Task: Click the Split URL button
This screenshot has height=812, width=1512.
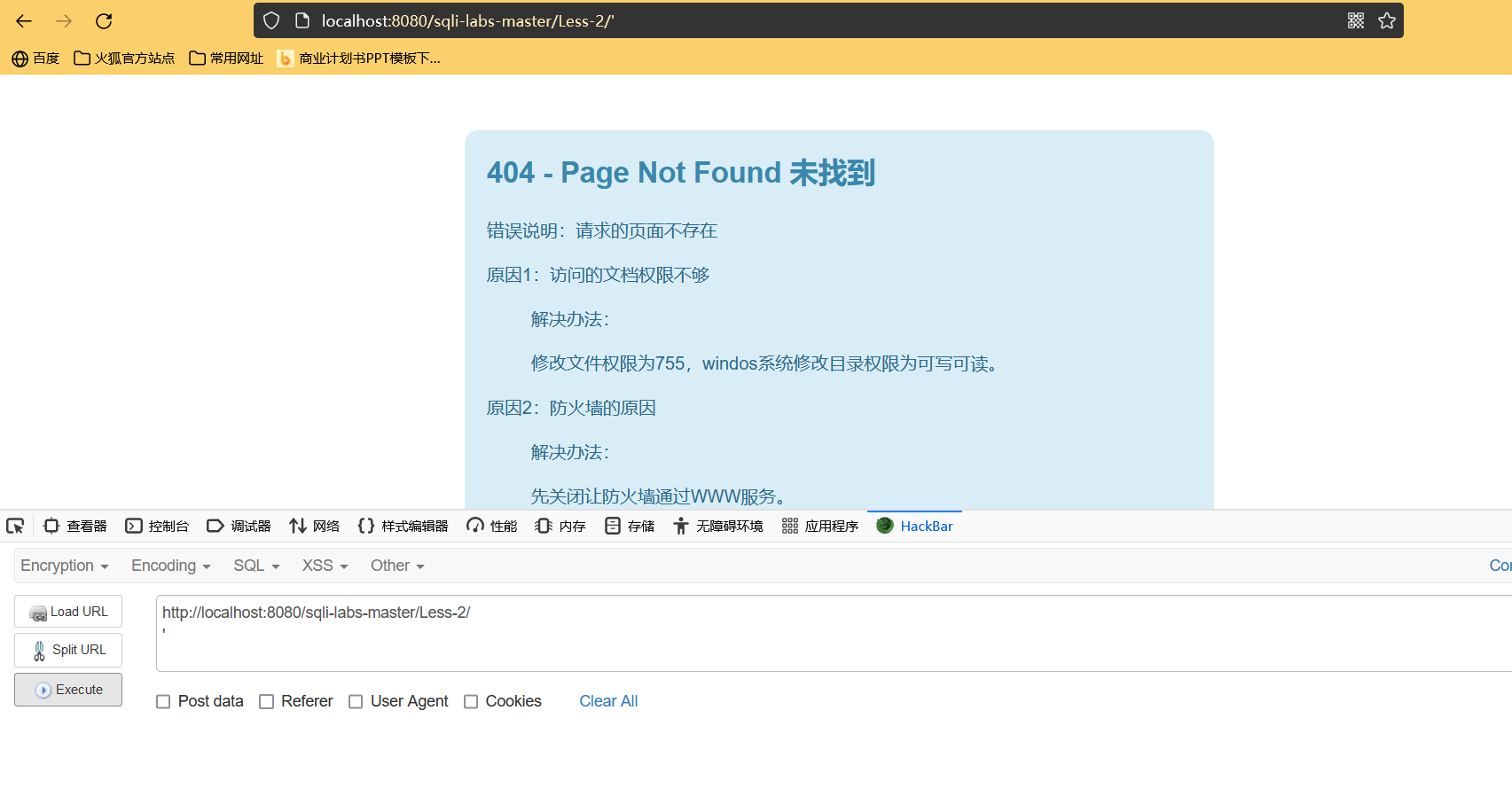Action: (x=68, y=650)
